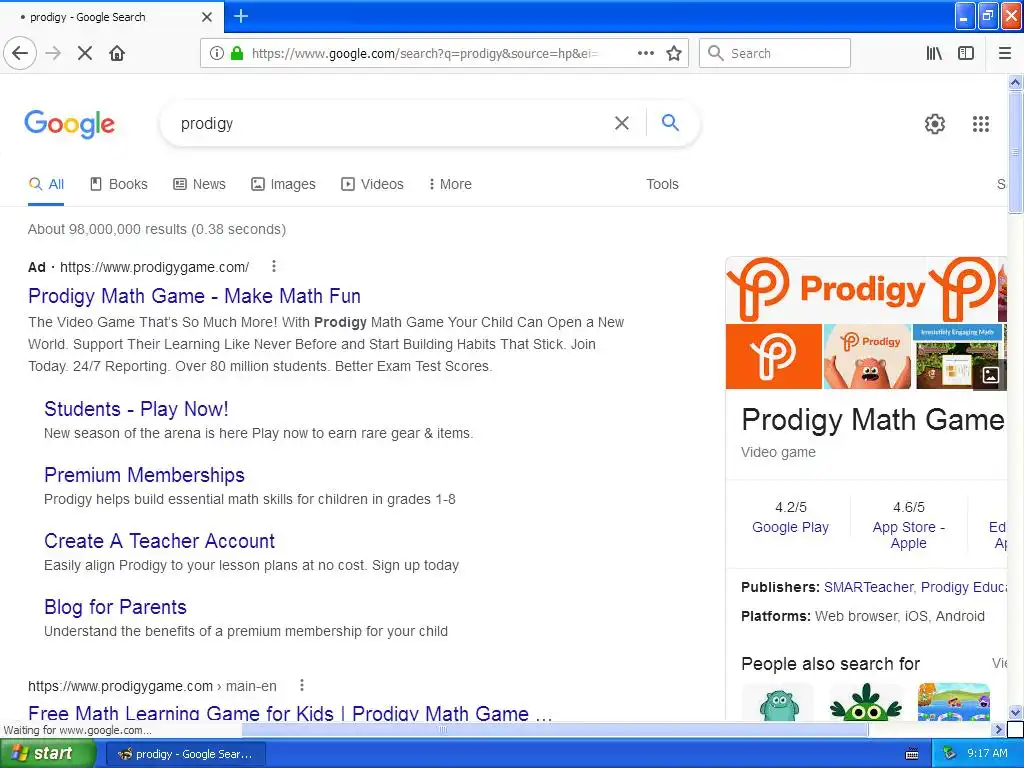
Task: Expand the More search categories menu
Action: (x=450, y=184)
